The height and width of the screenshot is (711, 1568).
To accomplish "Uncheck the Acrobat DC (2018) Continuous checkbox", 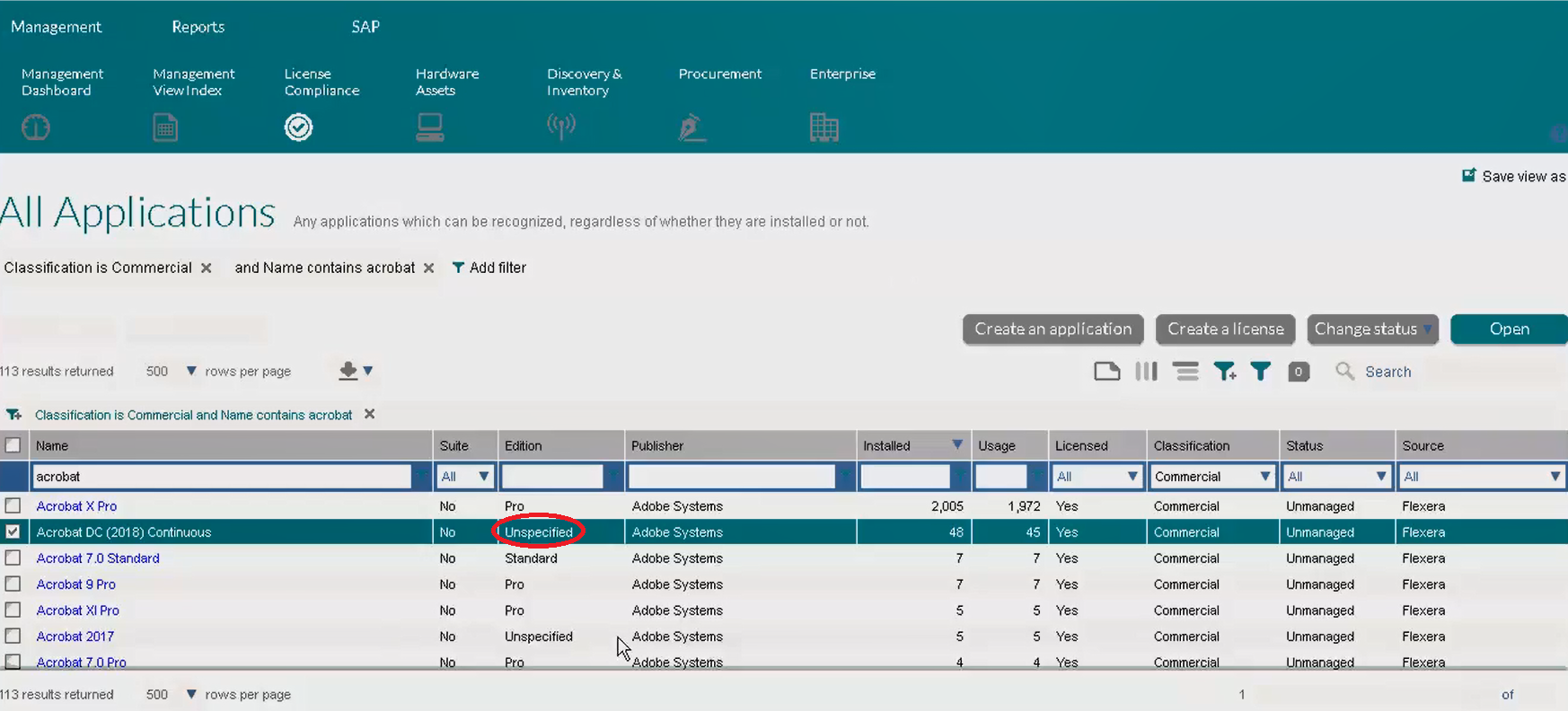I will [x=13, y=531].
